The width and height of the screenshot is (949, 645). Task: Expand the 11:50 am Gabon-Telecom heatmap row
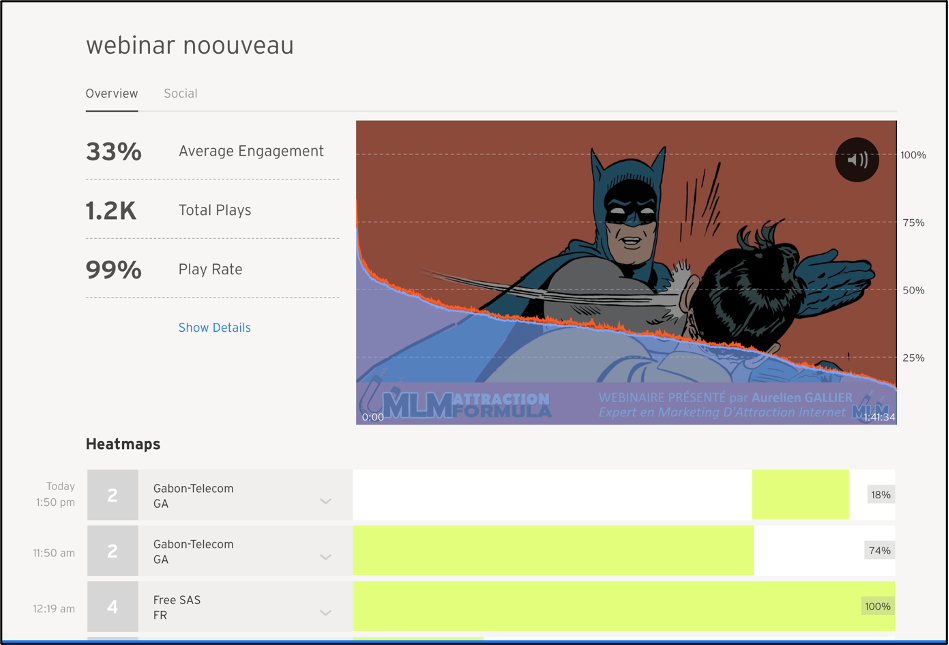click(x=326, y=557)
